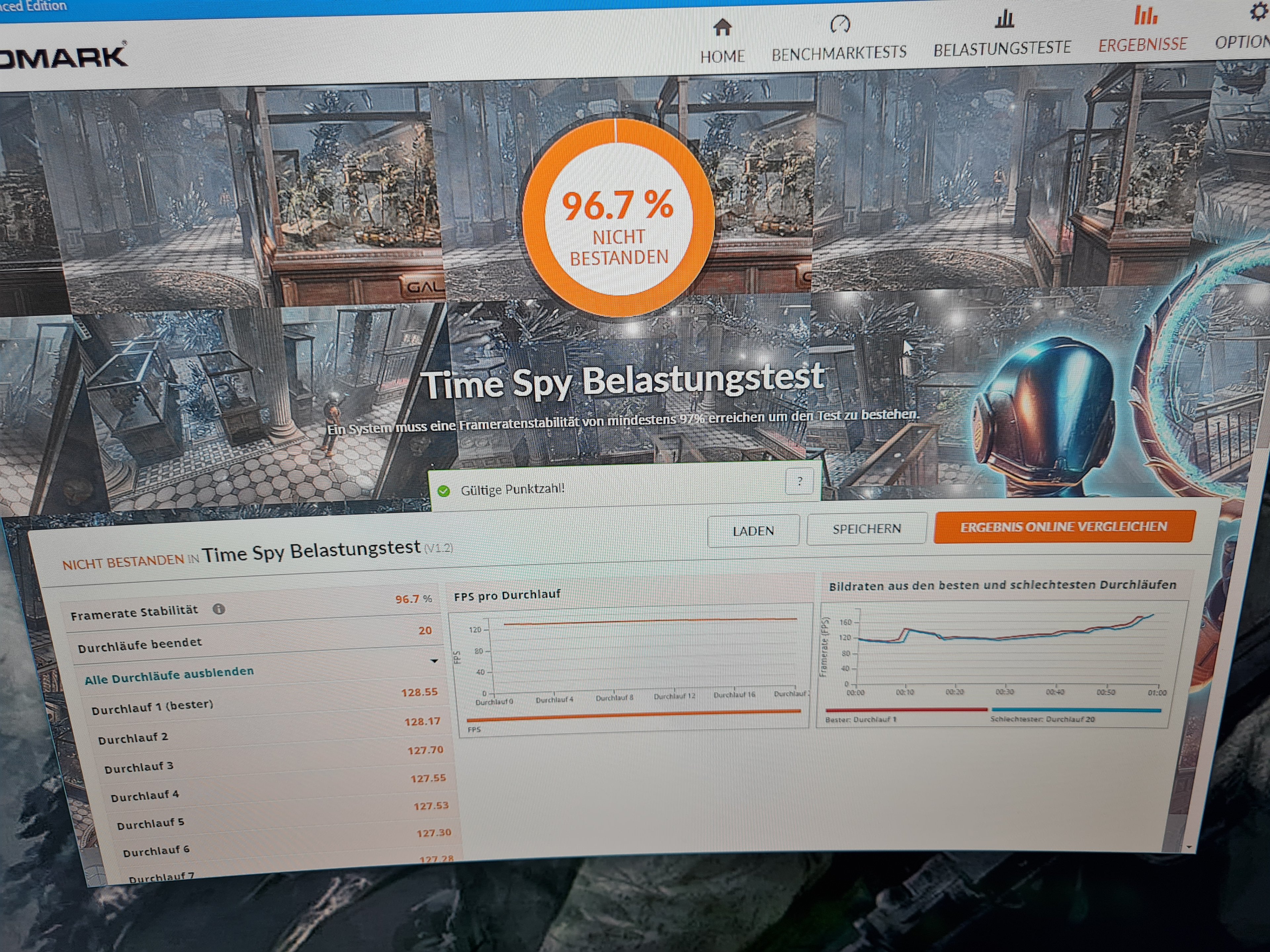The image size is (1270, 952).
Task: Click the green valid score checkmark
Action: (443, 491)
